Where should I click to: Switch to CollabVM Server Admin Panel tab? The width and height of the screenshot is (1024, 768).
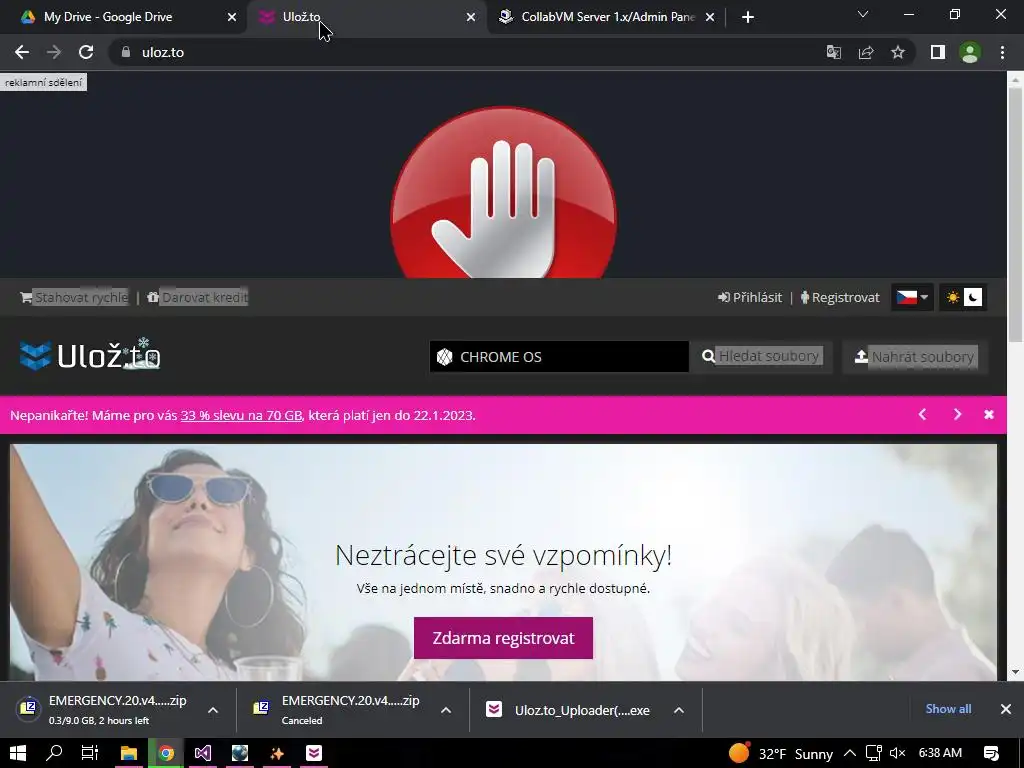pyautogui.click(x=606, y=17)
